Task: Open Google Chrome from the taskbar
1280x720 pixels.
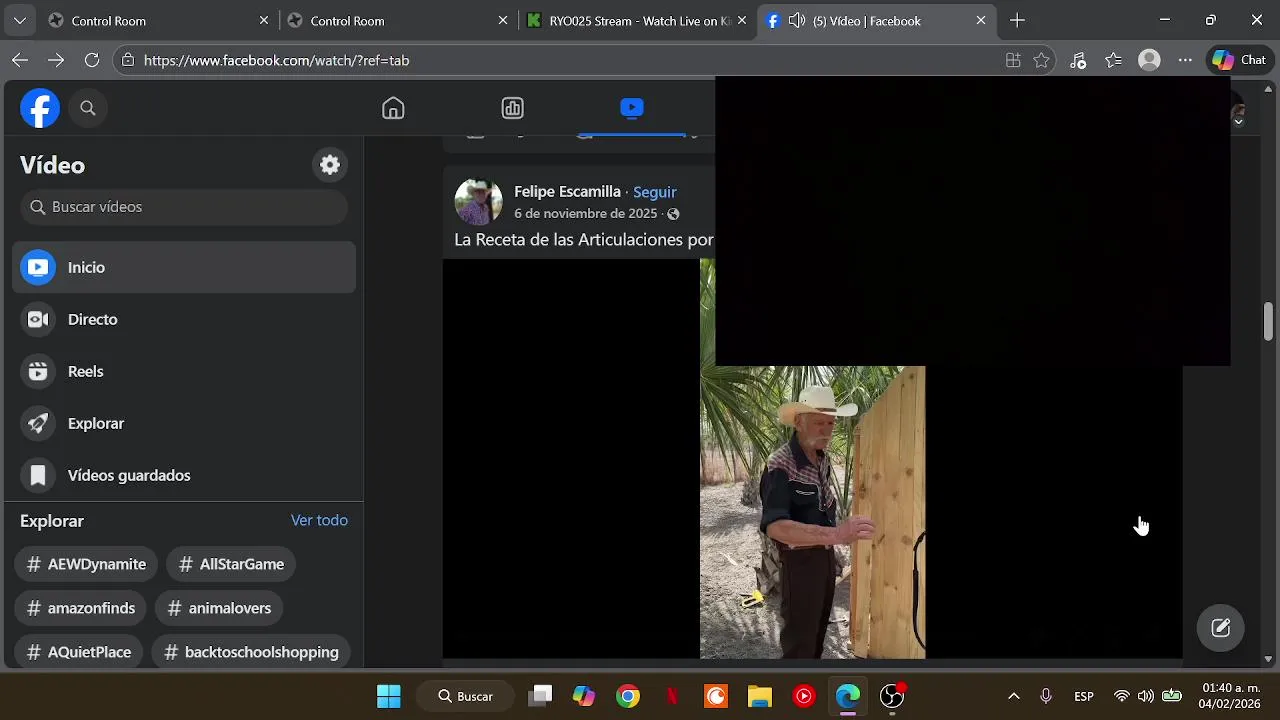Action: click(628, 696)
